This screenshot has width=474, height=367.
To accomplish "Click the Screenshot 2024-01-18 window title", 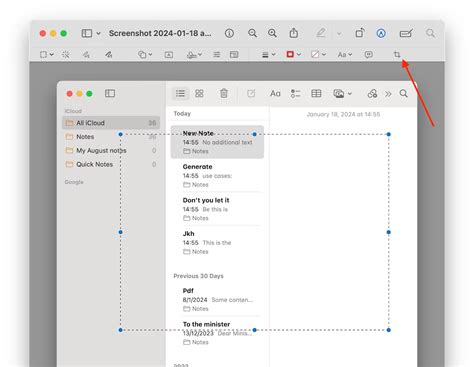I will tap(160, 33).
